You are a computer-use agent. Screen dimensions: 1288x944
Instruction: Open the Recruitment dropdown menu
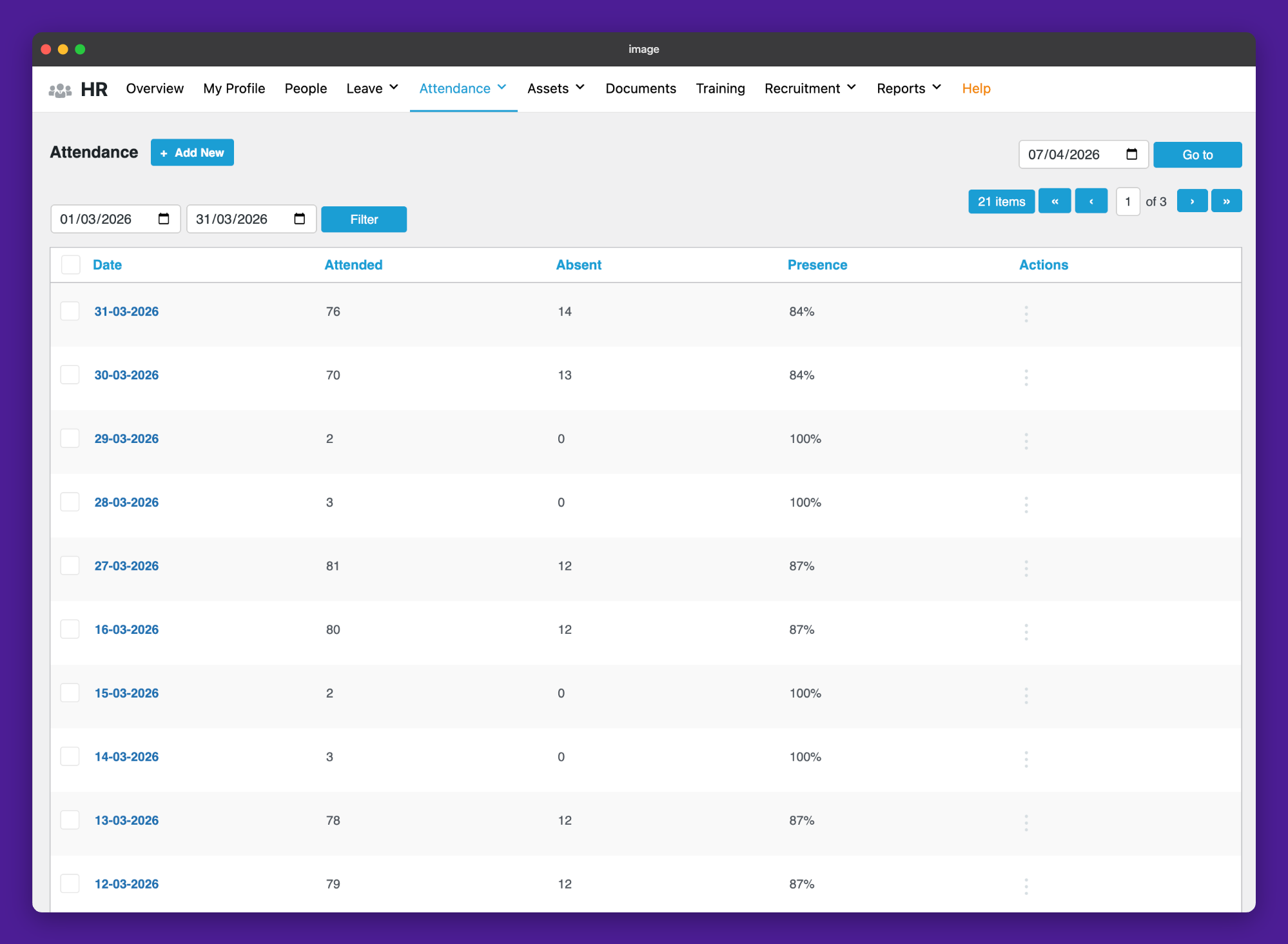[x=810, y=88]
